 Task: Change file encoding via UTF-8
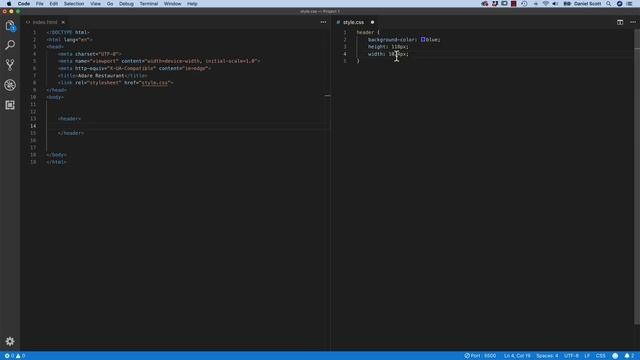(x=571, y=356)
